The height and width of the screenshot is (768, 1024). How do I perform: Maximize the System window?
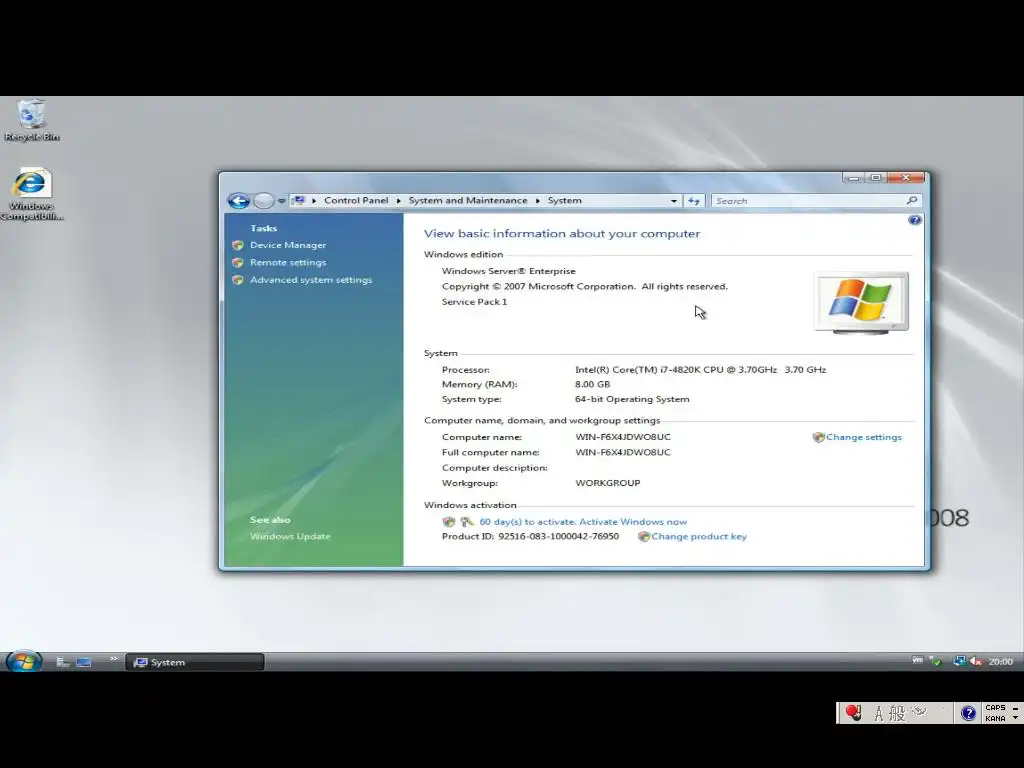(876, 178)
